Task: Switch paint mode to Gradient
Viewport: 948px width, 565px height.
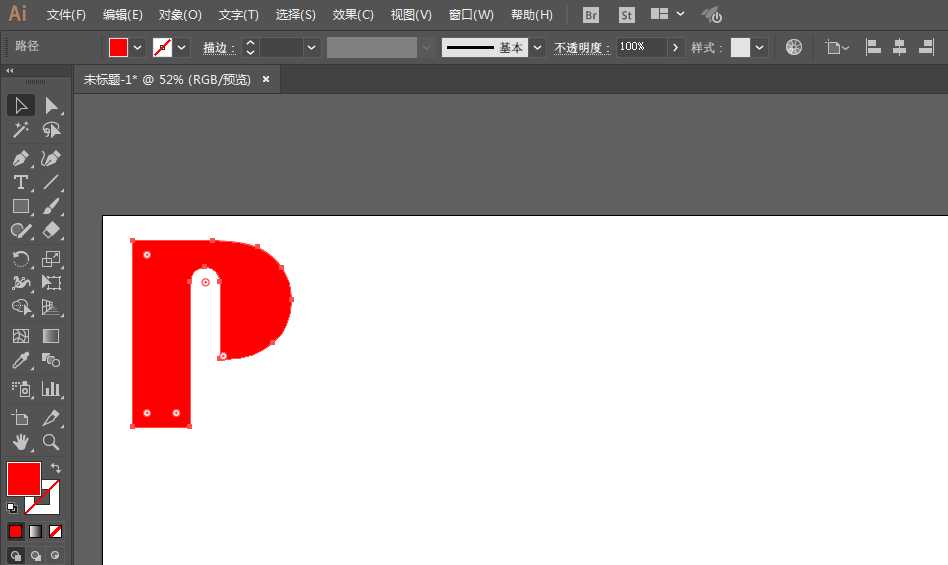Action: point(36,531)
